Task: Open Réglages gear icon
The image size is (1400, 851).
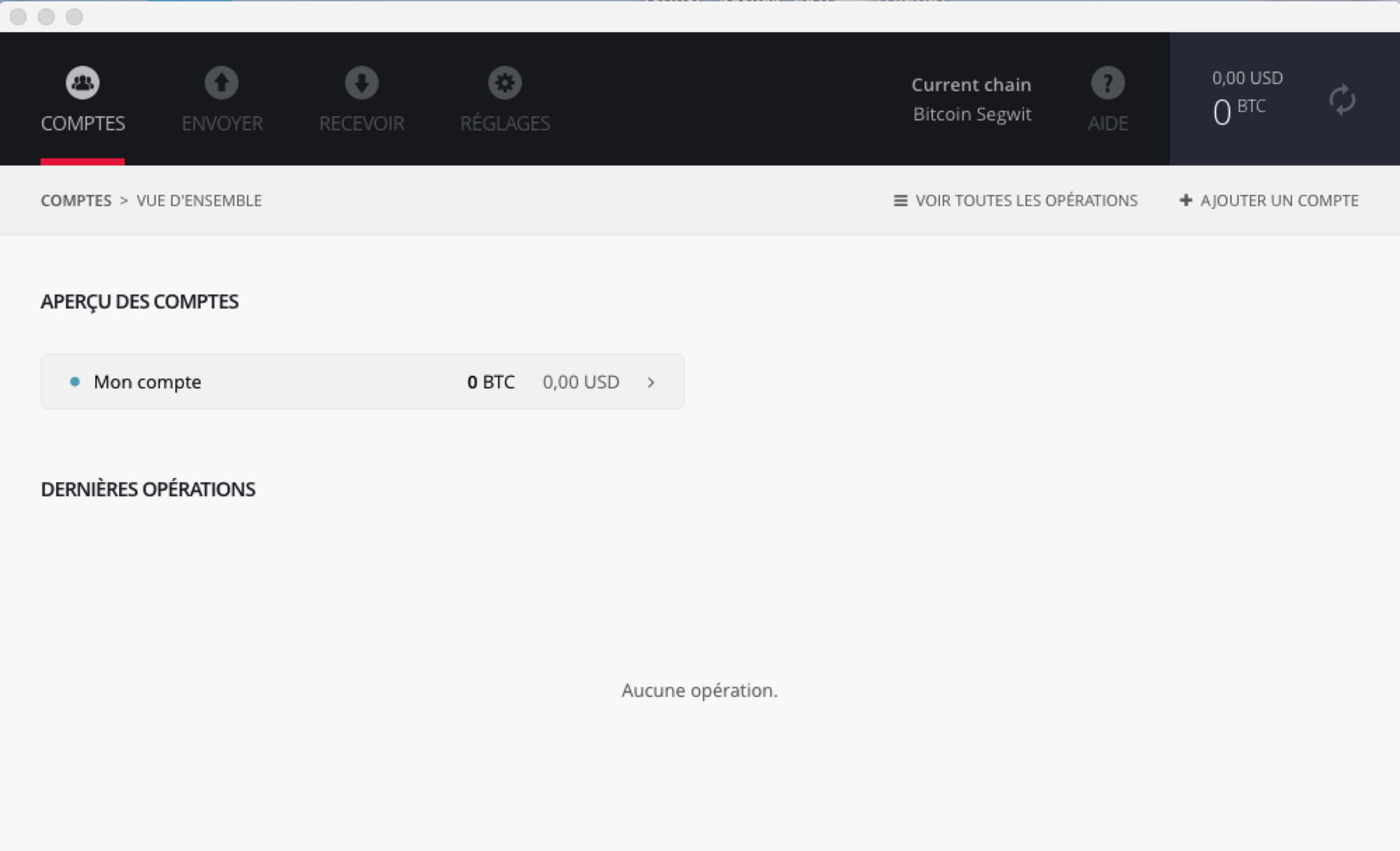Action: [505, 83]
